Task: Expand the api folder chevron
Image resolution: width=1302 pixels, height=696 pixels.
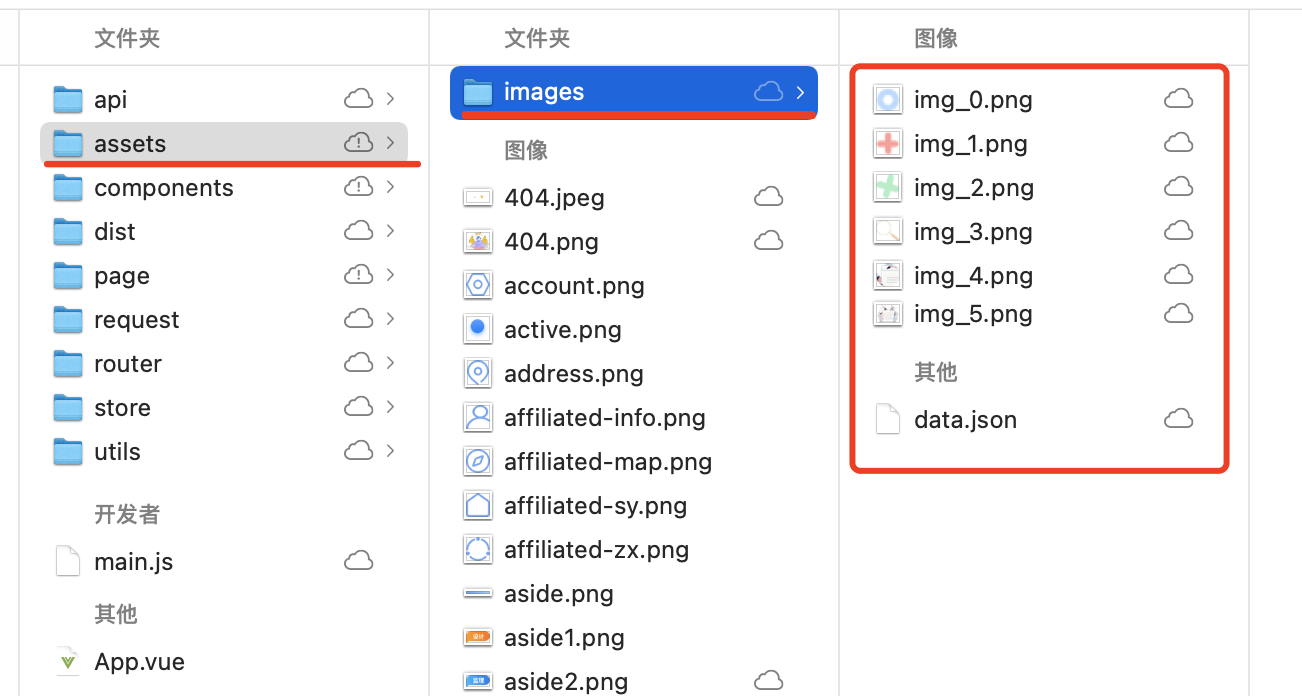Action: (392, 99)
